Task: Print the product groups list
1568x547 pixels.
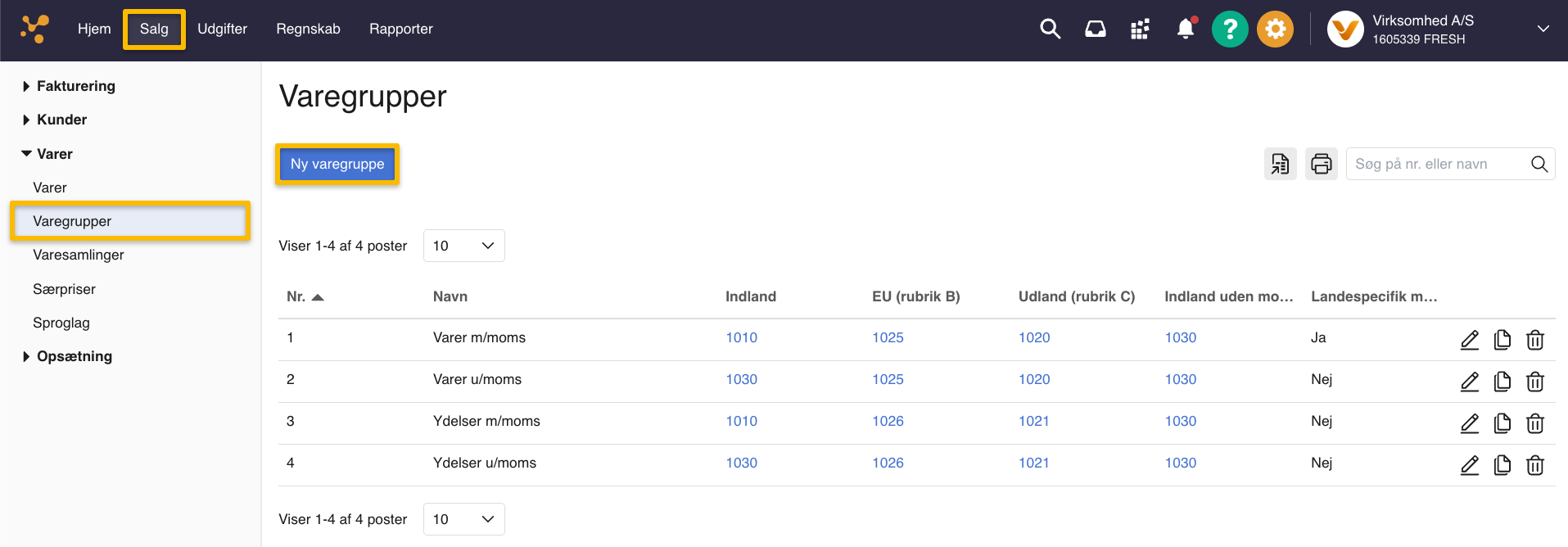Action: click(1321, 164)
